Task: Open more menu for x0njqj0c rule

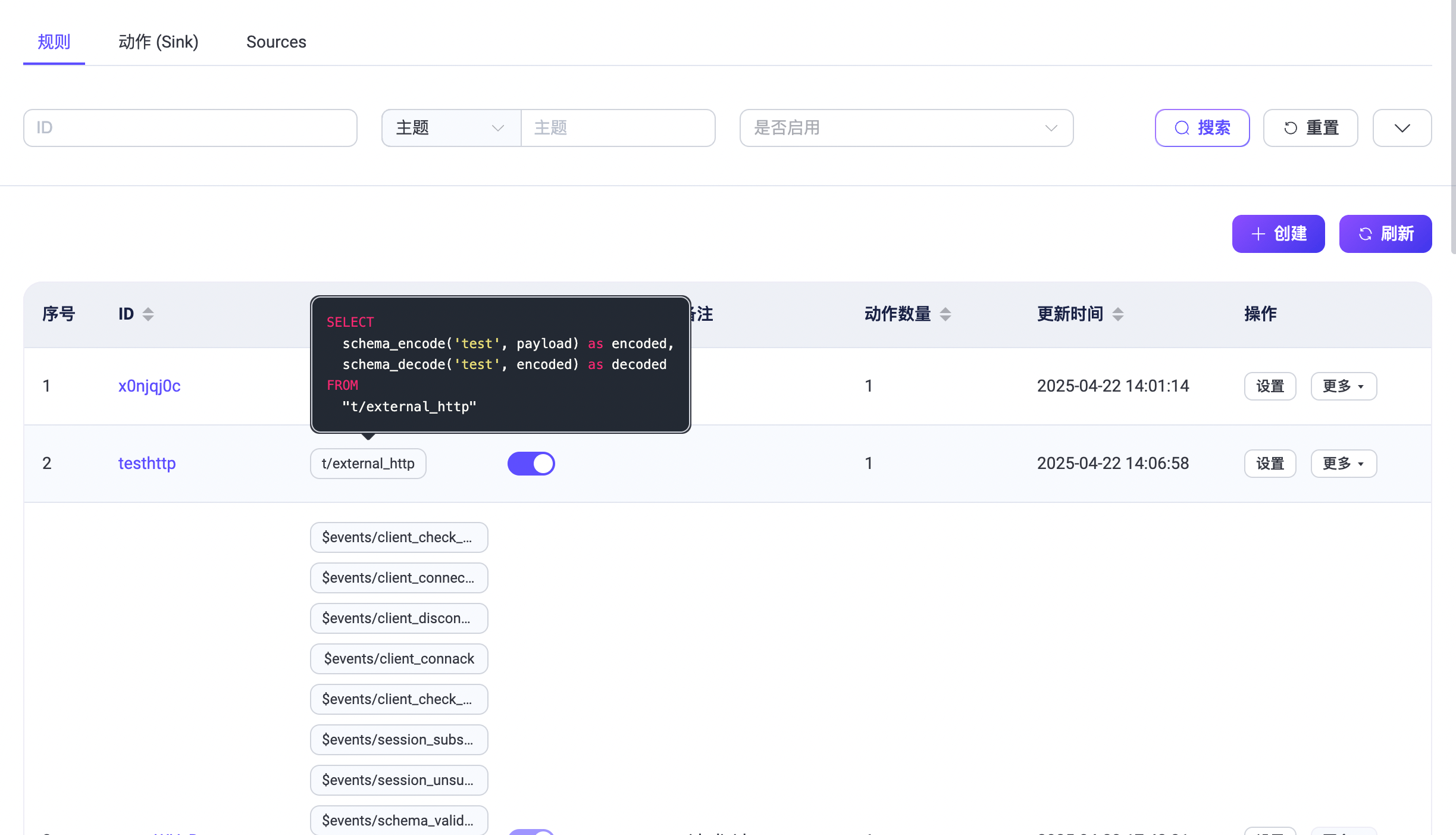Action: (x=1343, y=386)
